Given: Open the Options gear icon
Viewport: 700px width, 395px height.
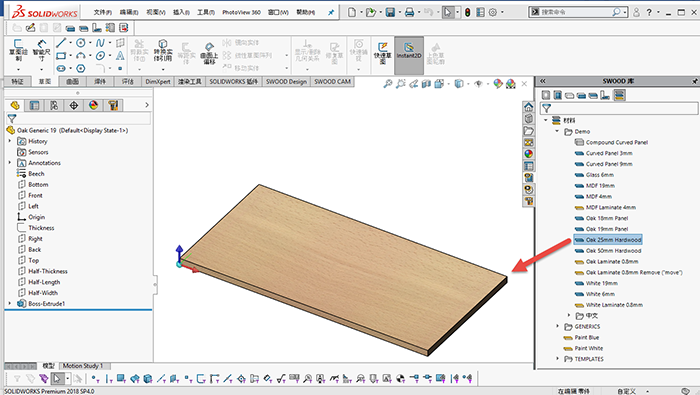Looking at the screenshot, I should [493, 12].
